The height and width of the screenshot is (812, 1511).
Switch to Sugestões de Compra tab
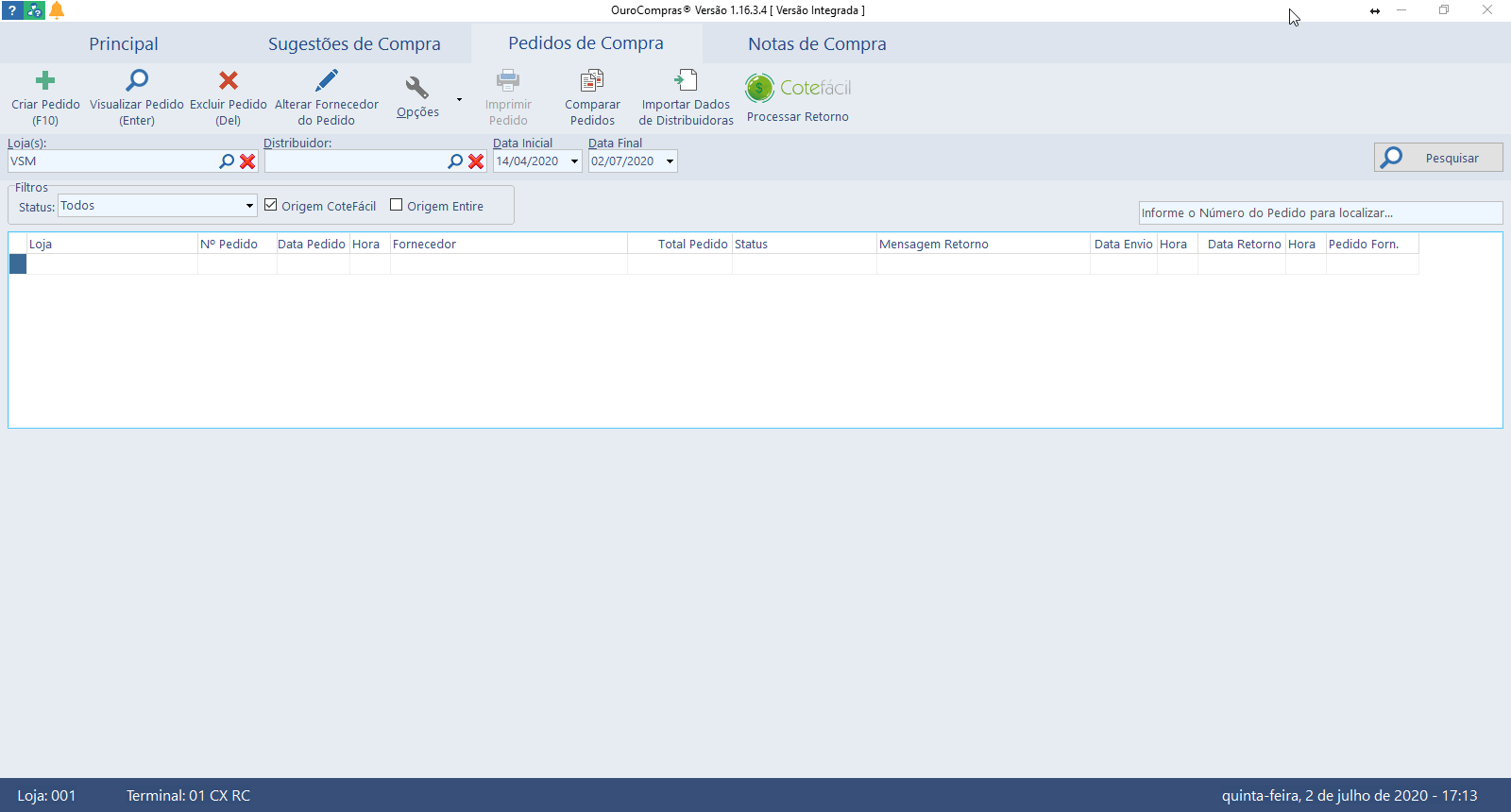354,44
